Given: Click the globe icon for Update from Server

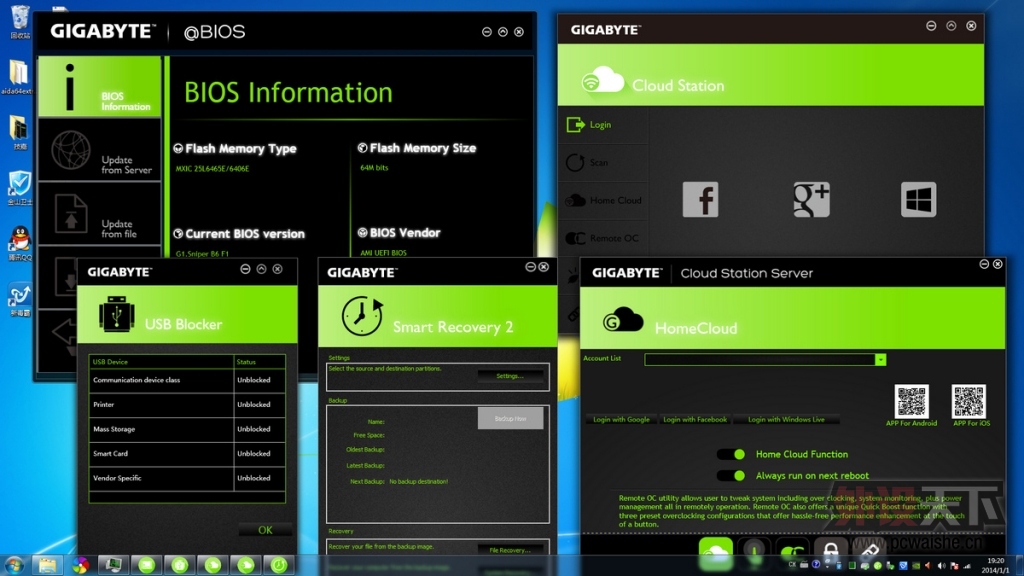Looking at the screenshot, I should pos(71,150).
